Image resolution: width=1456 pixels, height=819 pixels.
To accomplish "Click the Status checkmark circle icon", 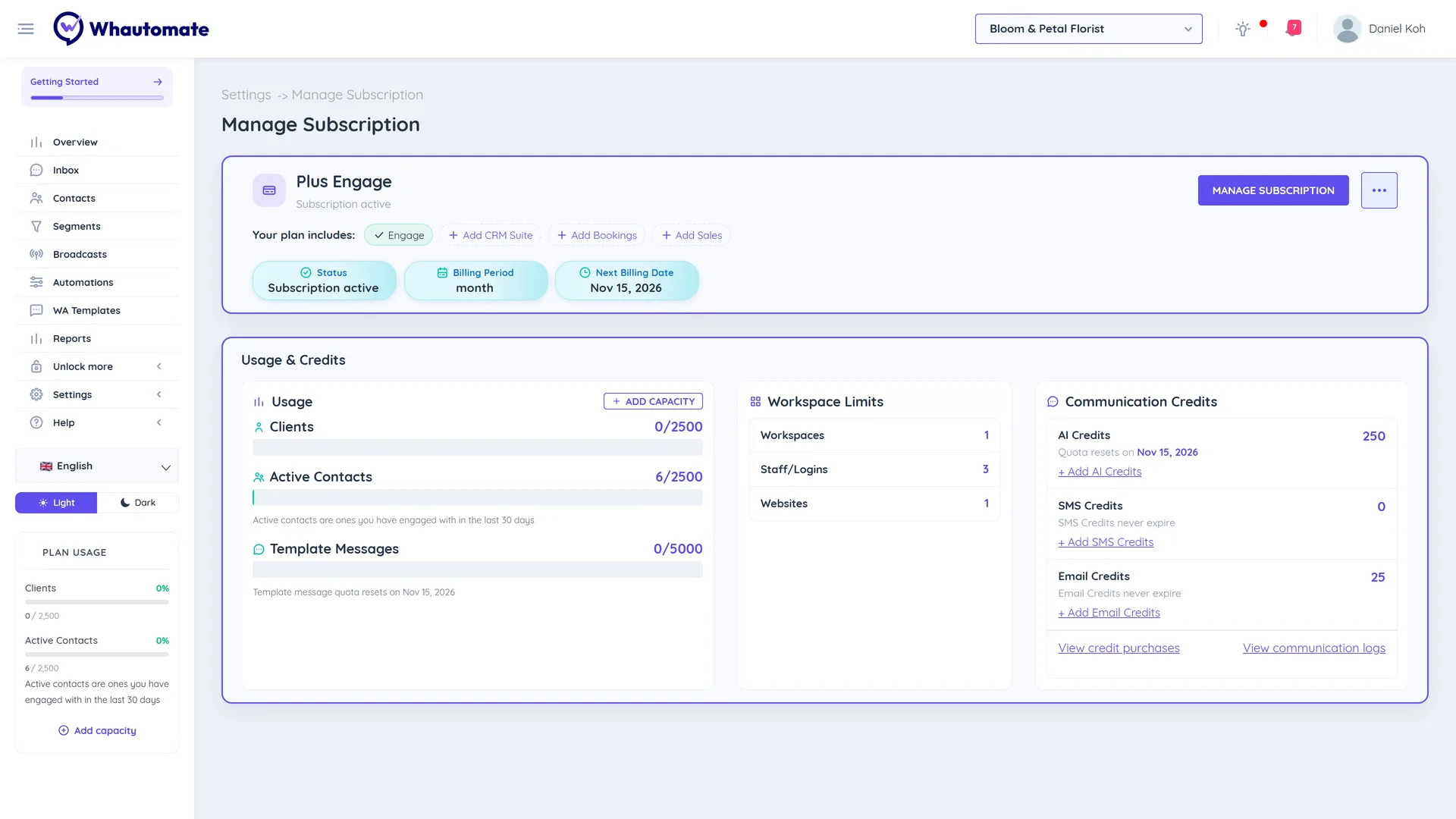I will click(x=306, y=273).
